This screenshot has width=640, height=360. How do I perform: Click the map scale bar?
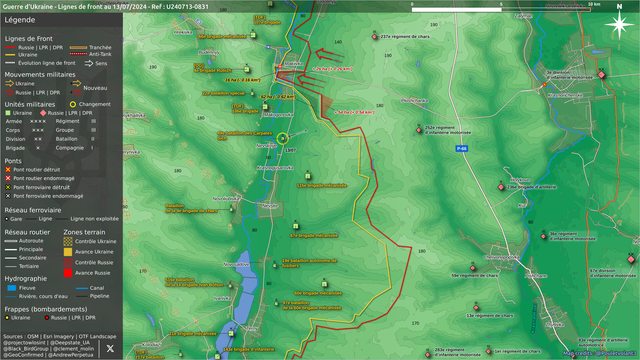point(501,9)
